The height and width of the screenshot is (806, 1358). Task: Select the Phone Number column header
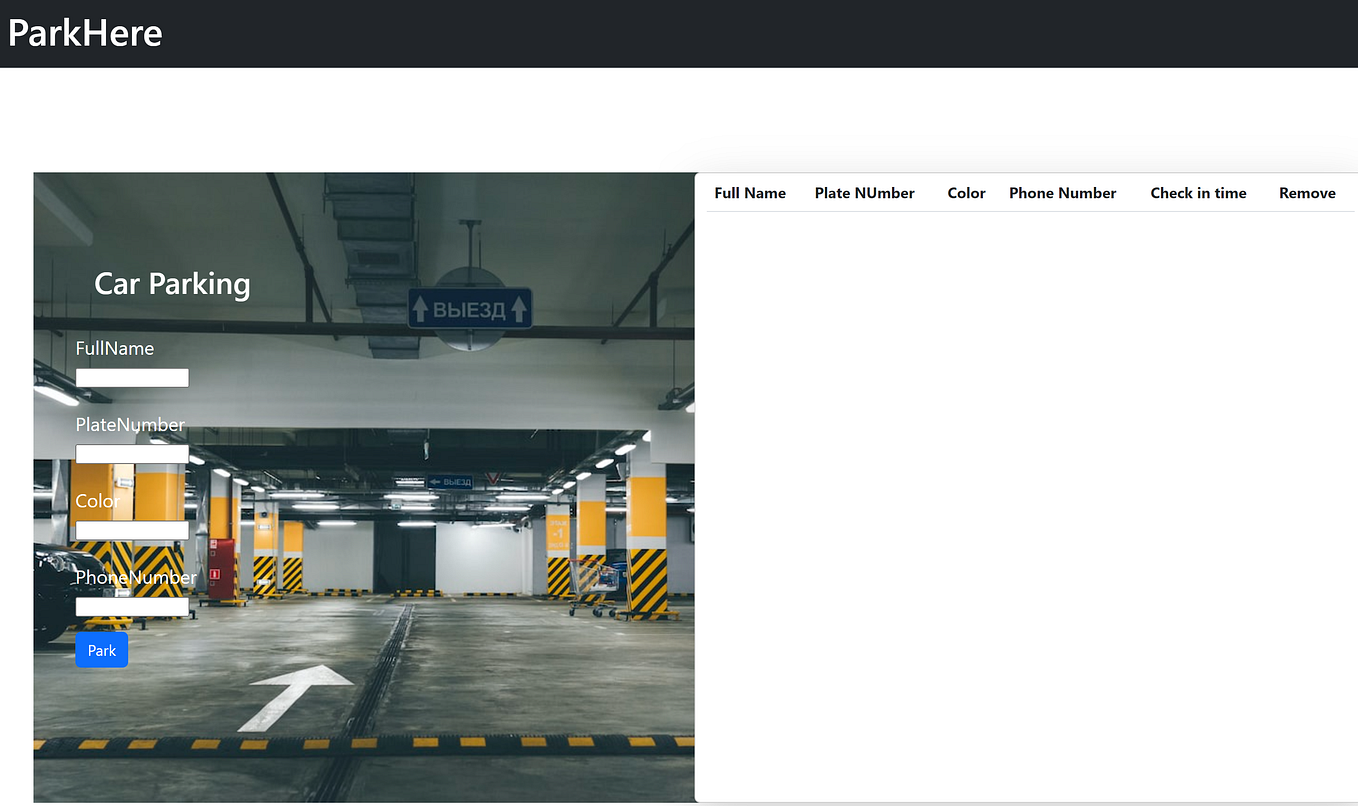coord(1062,193)
